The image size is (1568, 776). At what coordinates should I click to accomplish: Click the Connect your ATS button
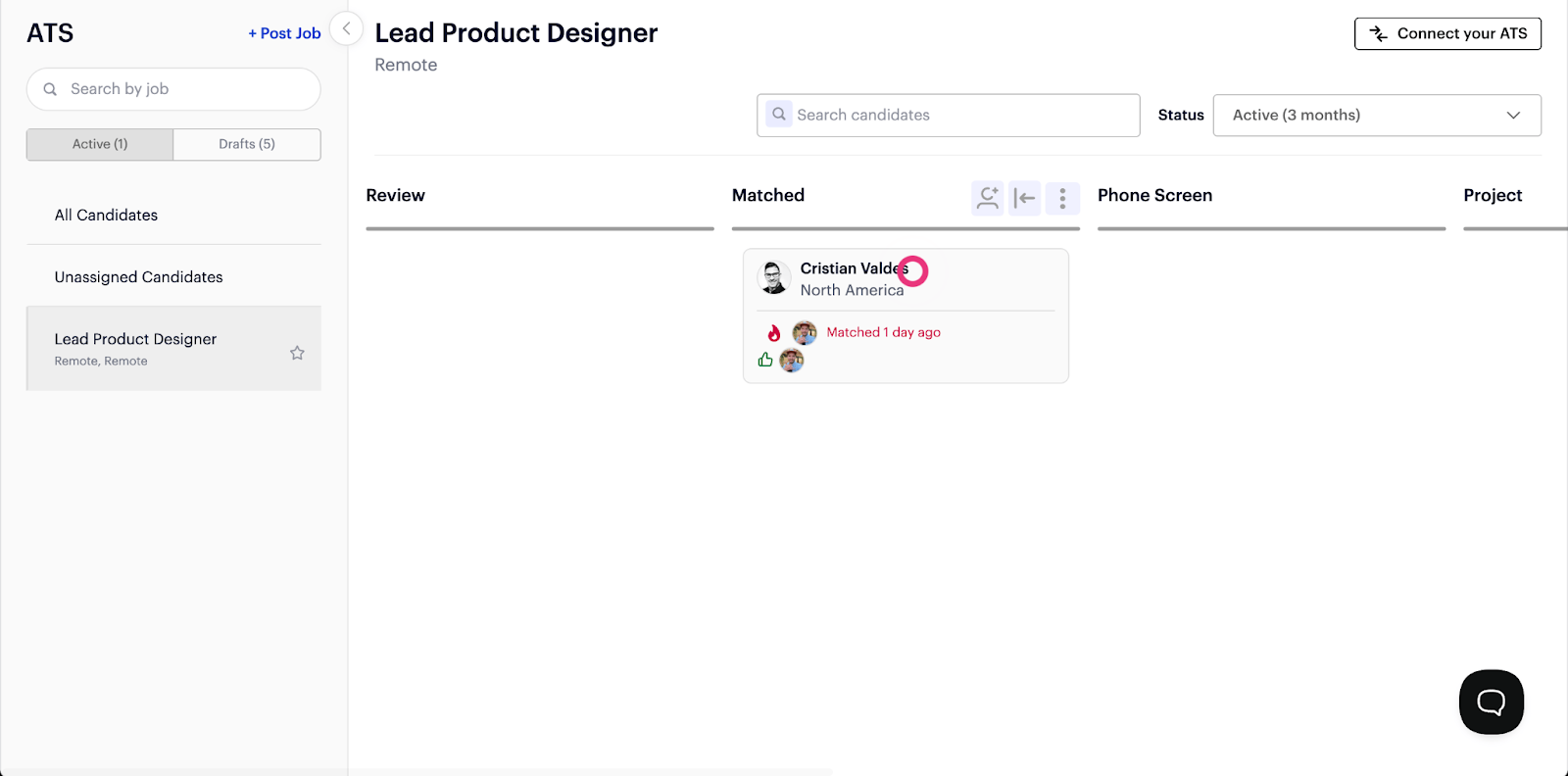coord(1447,33)
